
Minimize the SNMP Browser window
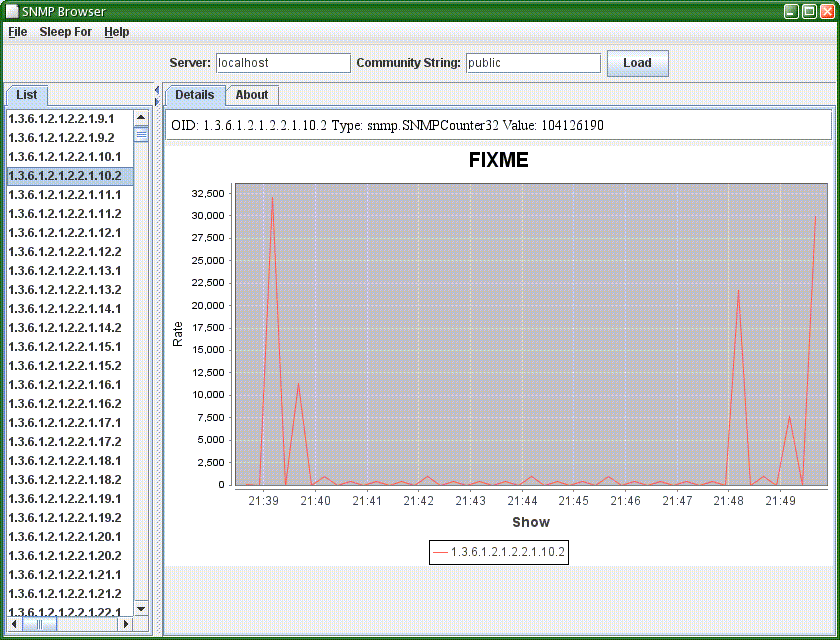(791, 11)
